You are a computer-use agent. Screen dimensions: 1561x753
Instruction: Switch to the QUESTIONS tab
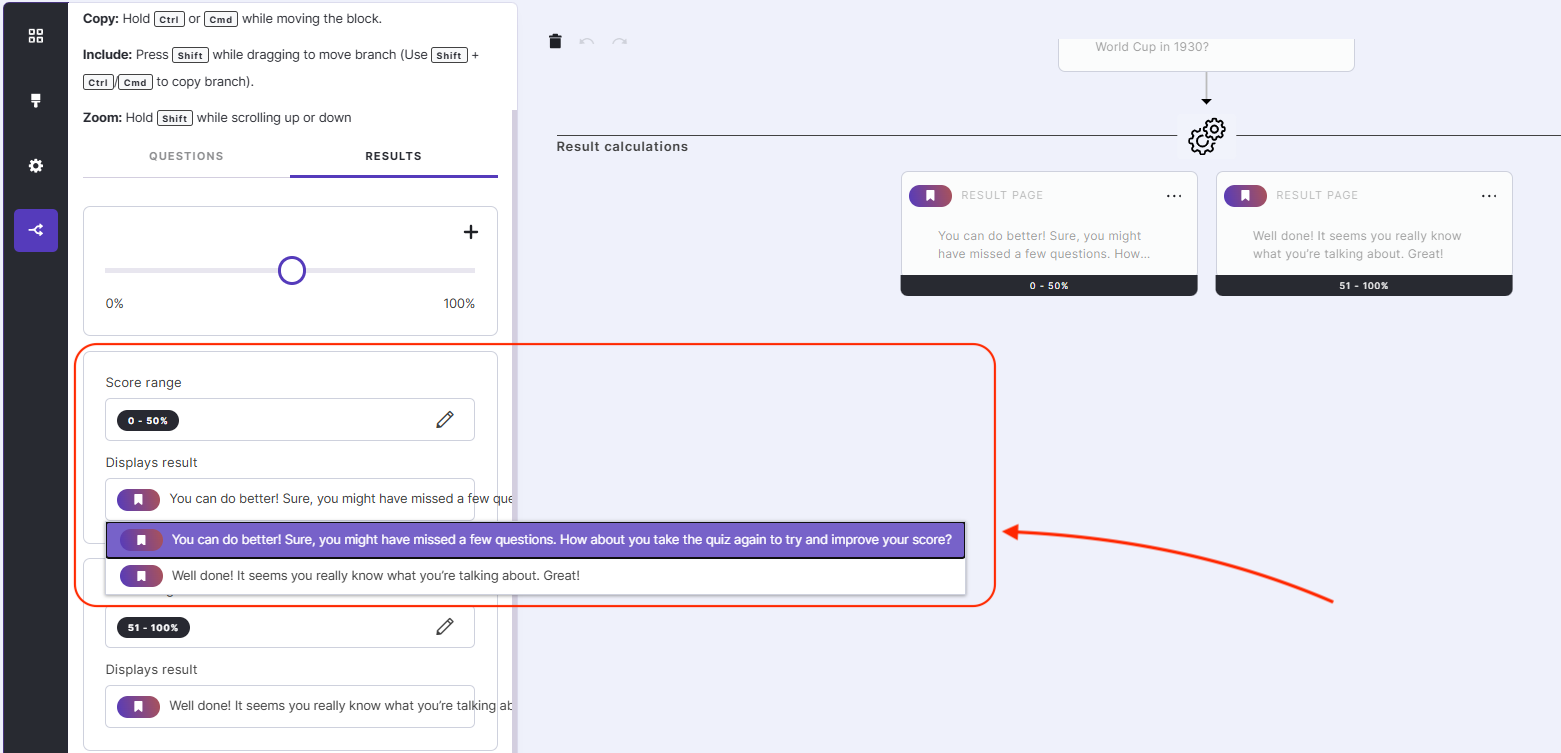point(186,156)
